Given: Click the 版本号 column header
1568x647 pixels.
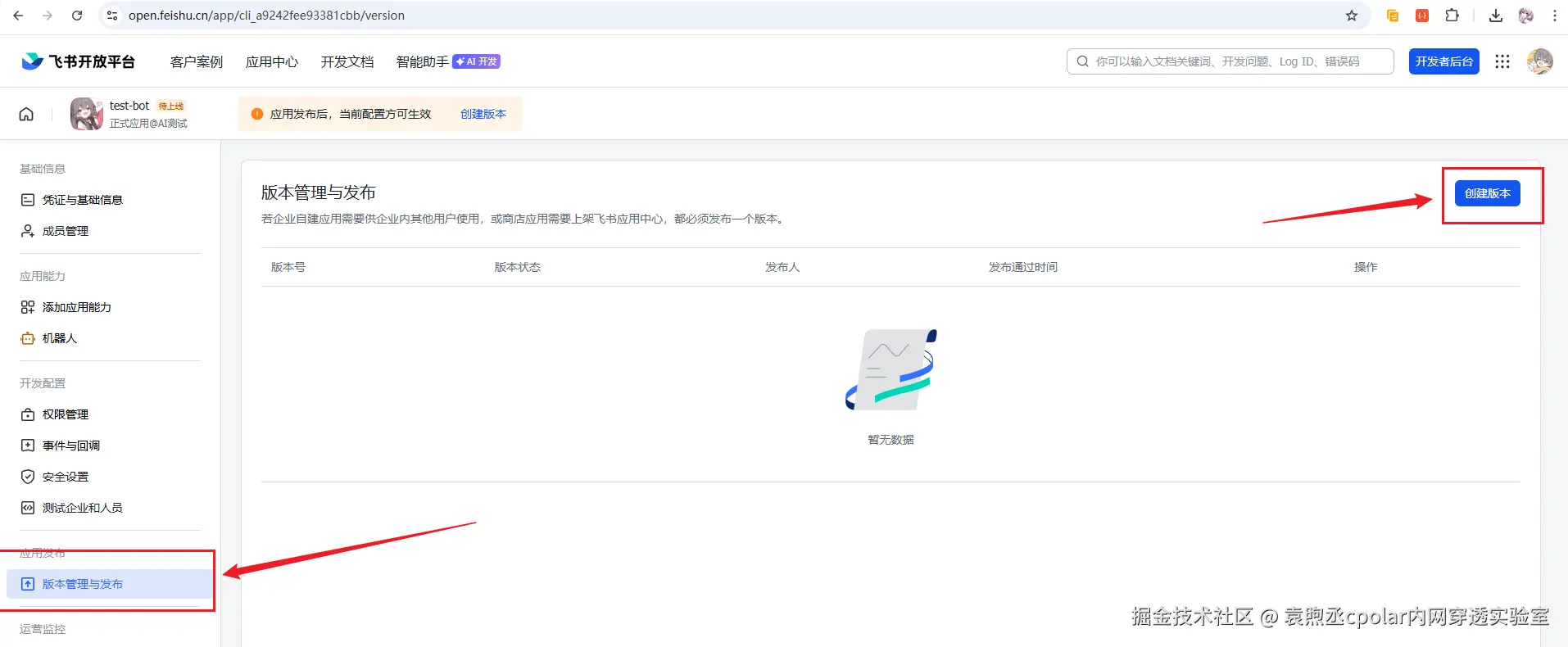Looking at the screenshot, I should (288, 267).
